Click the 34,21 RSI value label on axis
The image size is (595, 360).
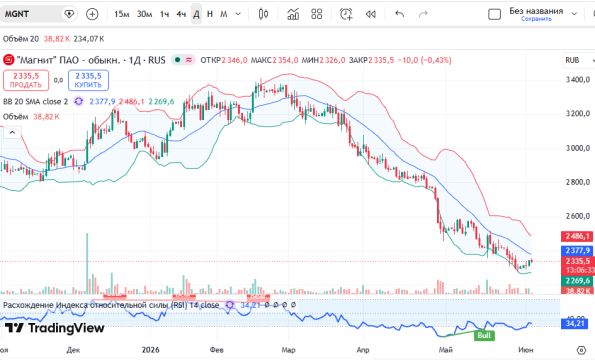pyautogui.click(x=575, y=324)
